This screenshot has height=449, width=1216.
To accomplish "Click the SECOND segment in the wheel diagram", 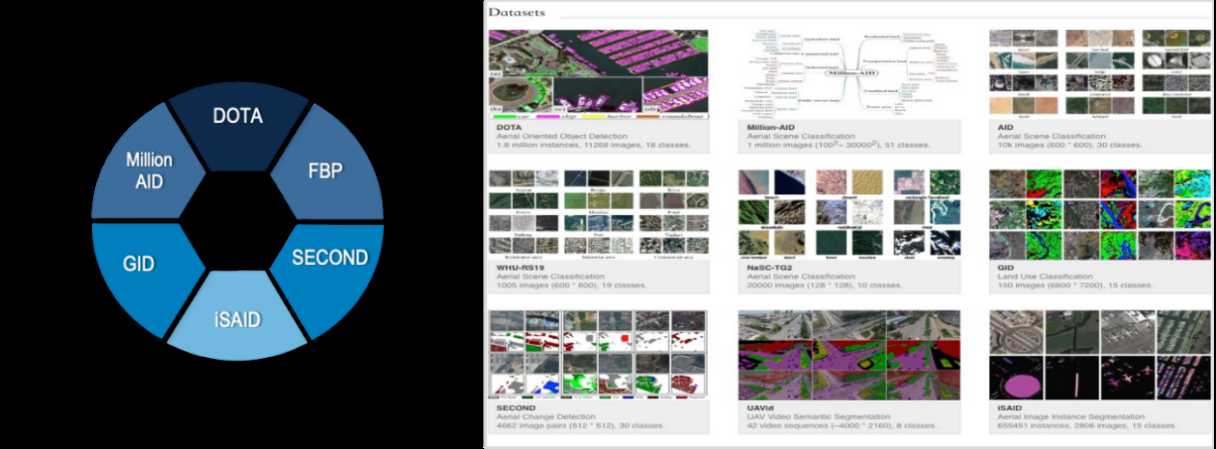I will tap(329, 258).
